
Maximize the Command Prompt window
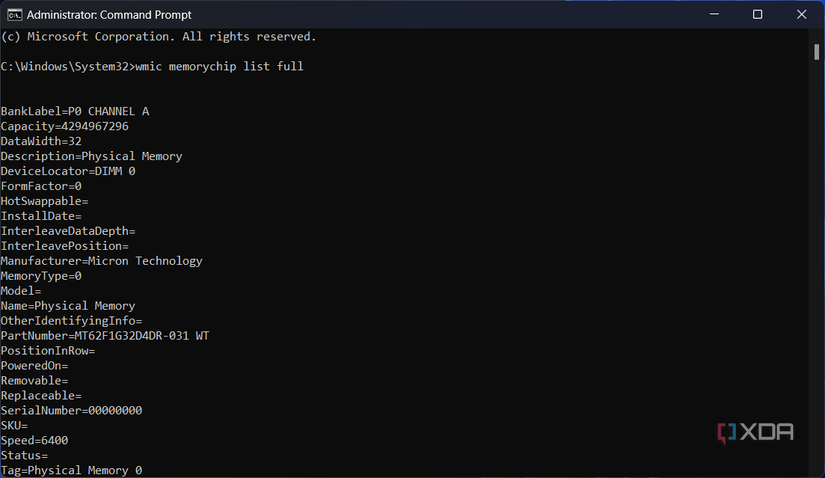tap(758, 14)
